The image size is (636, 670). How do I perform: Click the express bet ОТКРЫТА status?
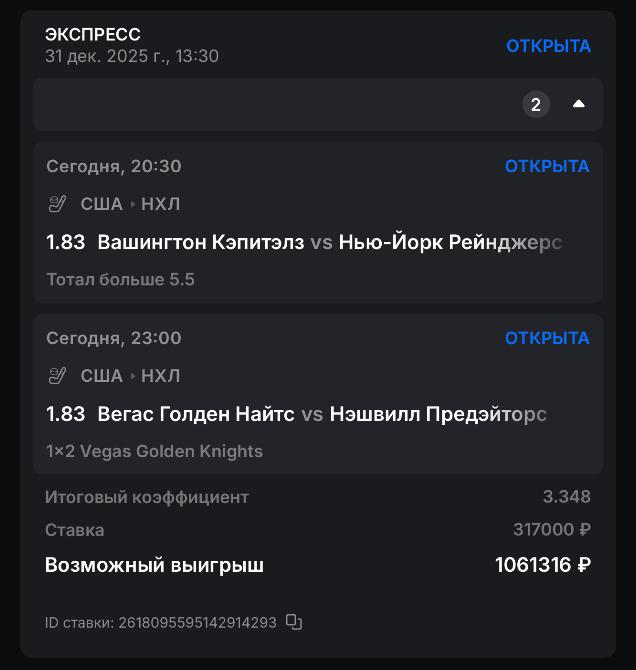[x=548, y=46]
